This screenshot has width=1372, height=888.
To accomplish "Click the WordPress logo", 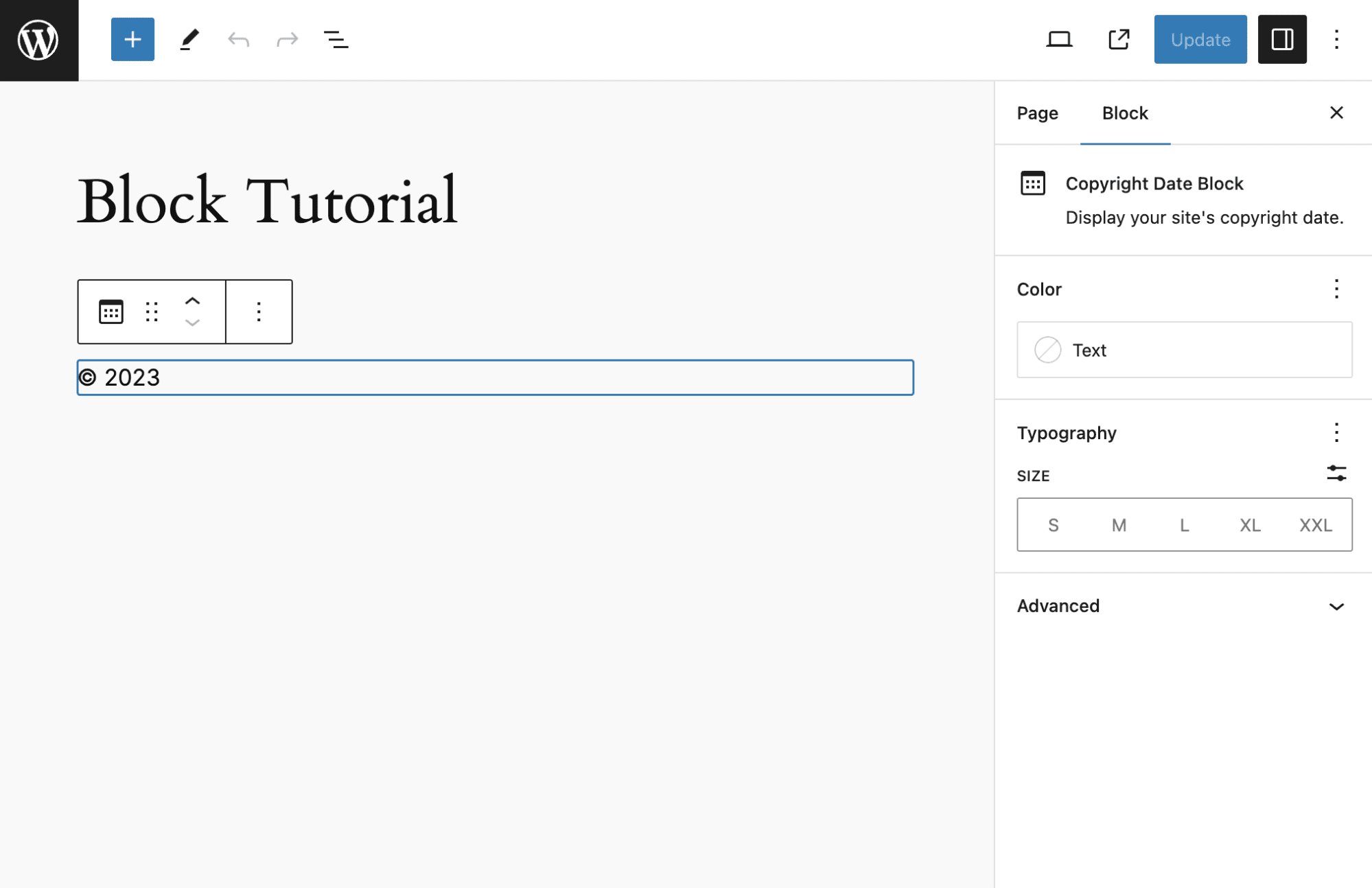I will pos(38,39).
